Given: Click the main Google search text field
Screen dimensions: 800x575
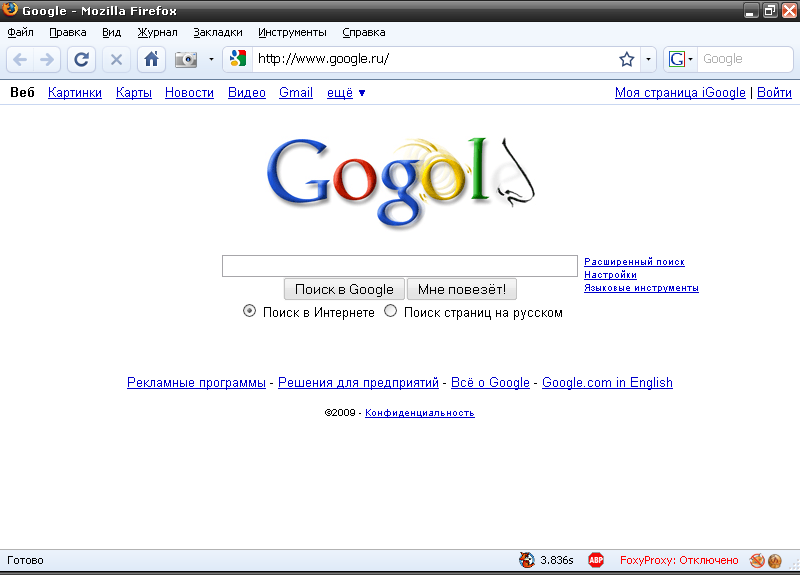Looking at the screenshot, I should click(399, 266).
